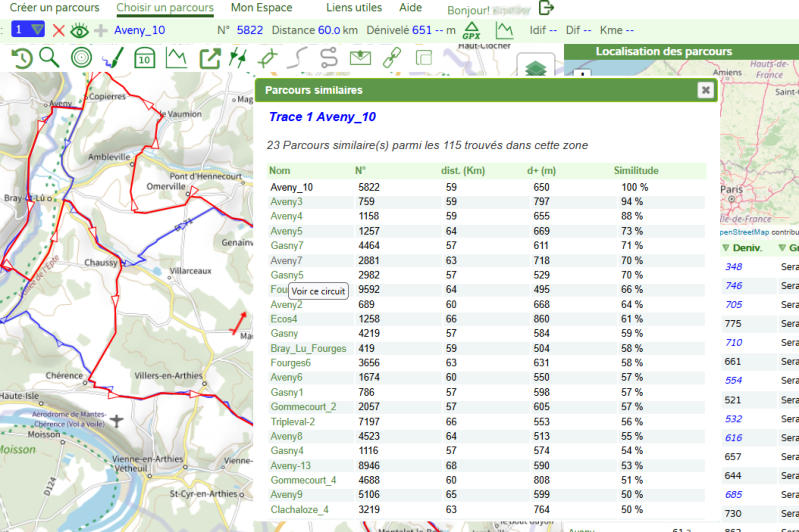Click the magnifying glass search icon

(49, 58)
